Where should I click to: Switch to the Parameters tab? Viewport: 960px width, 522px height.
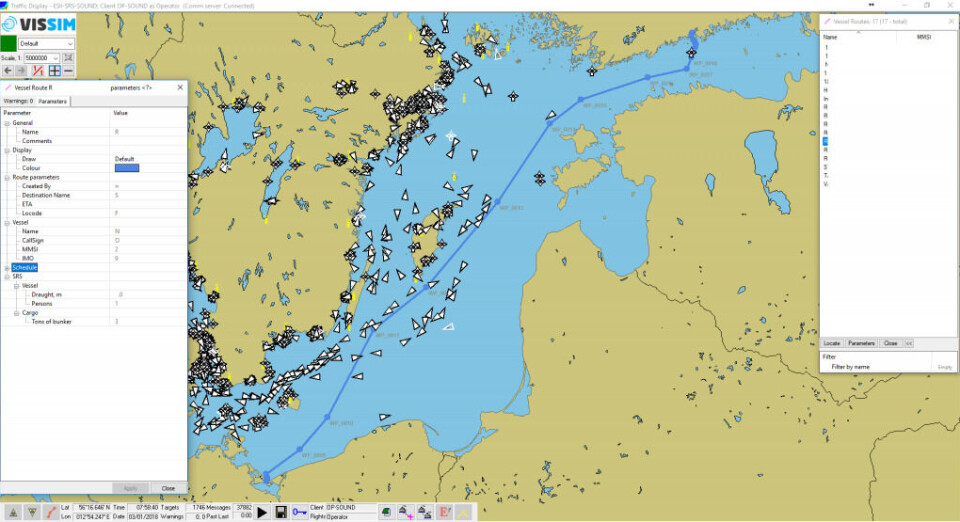(x=53, y=101)
